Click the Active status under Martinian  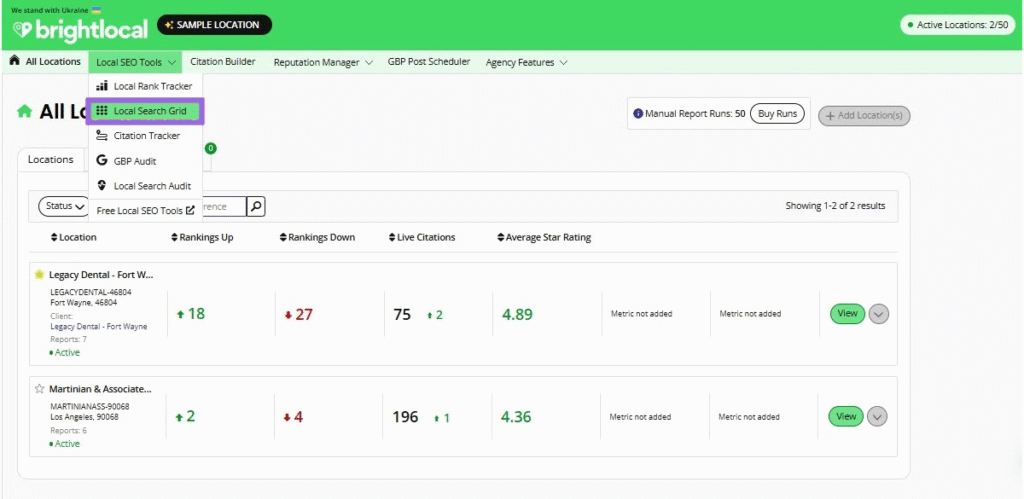pos(65,444)
